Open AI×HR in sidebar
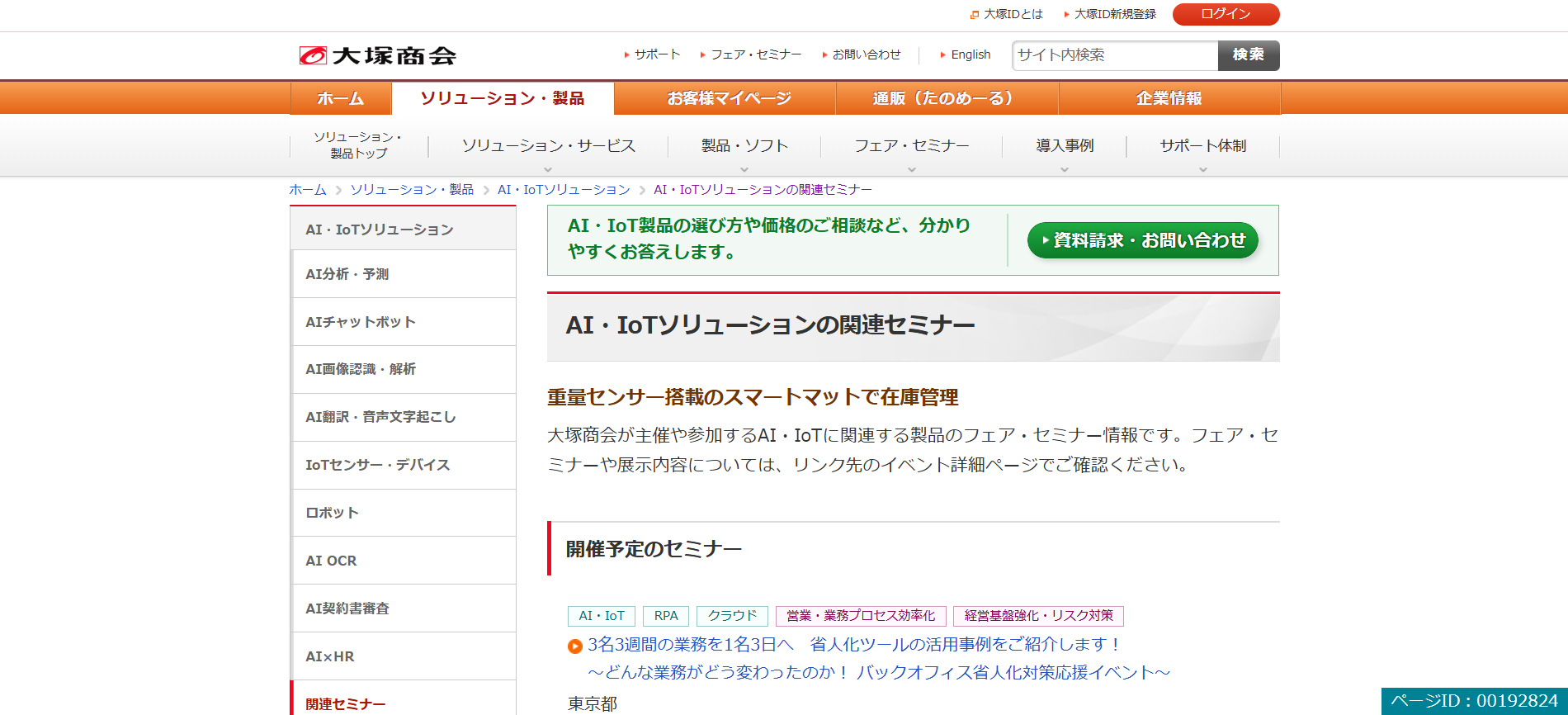 coord(404,656)
